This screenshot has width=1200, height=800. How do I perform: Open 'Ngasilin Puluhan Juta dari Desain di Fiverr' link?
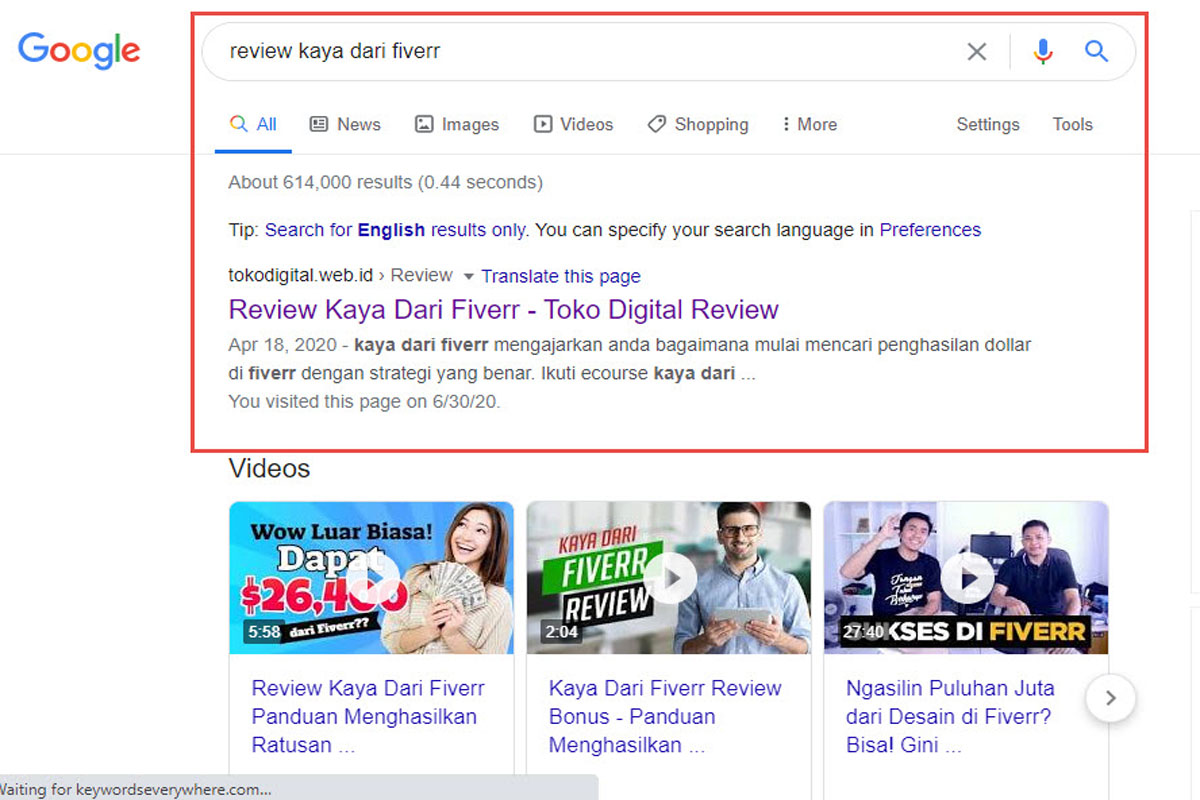tap(950, 716)
